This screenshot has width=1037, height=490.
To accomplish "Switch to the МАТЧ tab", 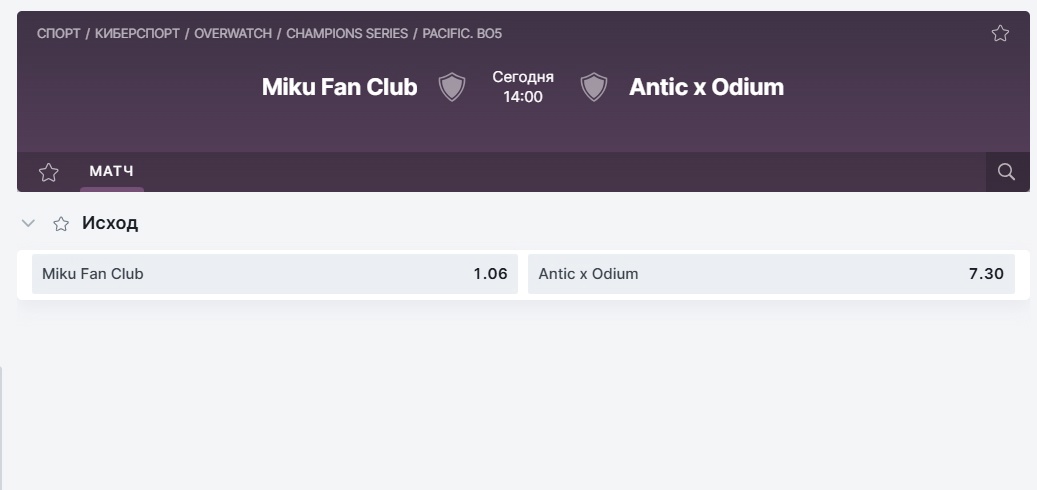I will coord(112,171).
